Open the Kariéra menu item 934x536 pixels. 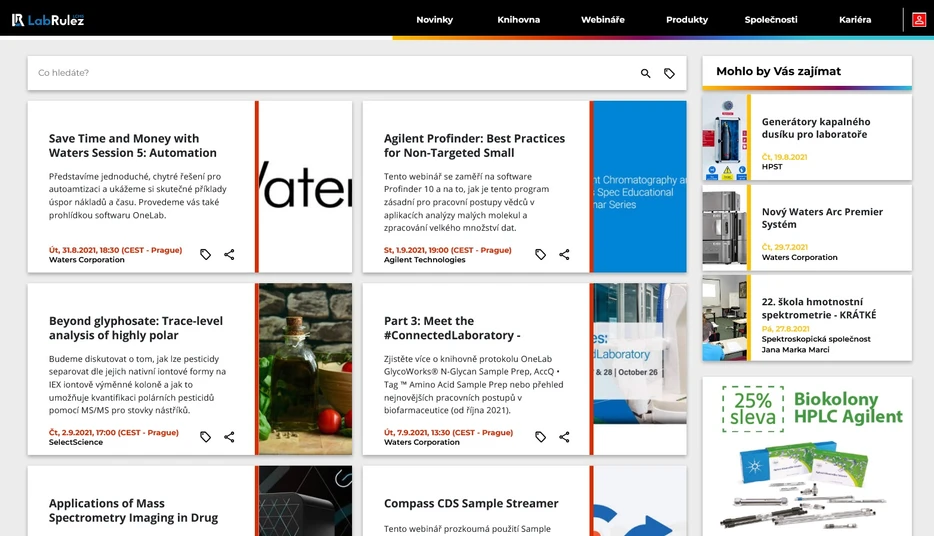[x=855, y=20]
